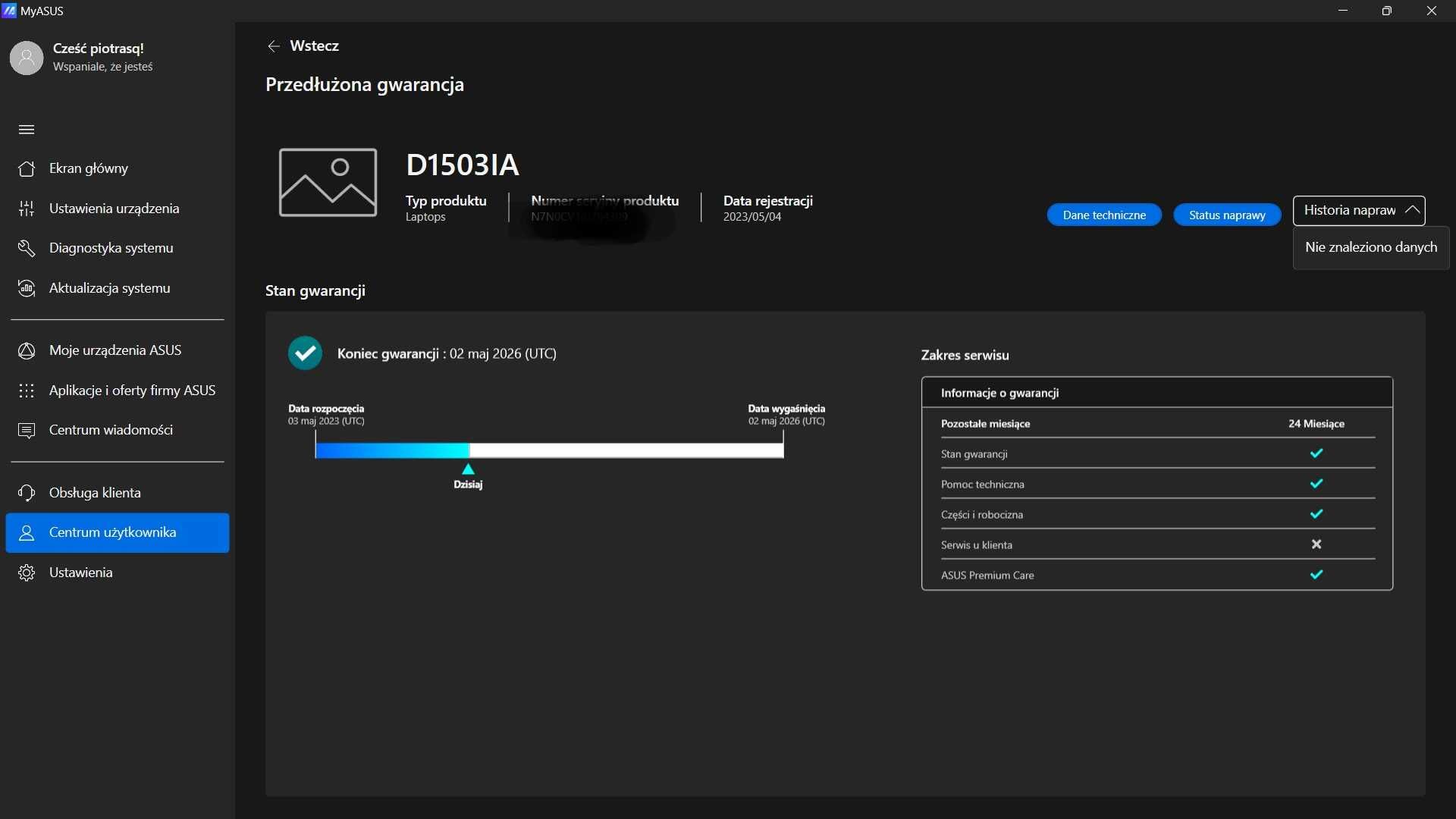Image resolution: width=1456 pixels, height=819 pixels.
Task: Go to Ustawienia urządzenia
Action: [118, 209]
